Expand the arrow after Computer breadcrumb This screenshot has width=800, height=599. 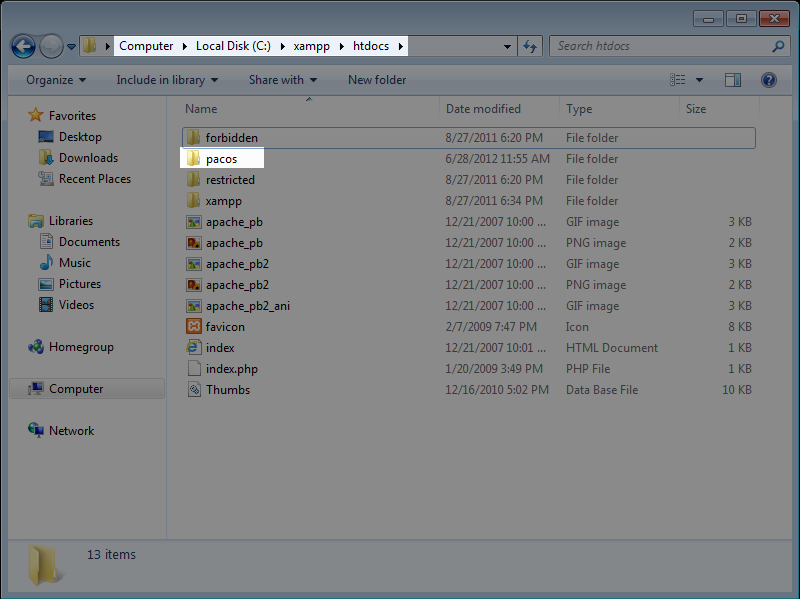pyautogui.click(x=184, y=46)
